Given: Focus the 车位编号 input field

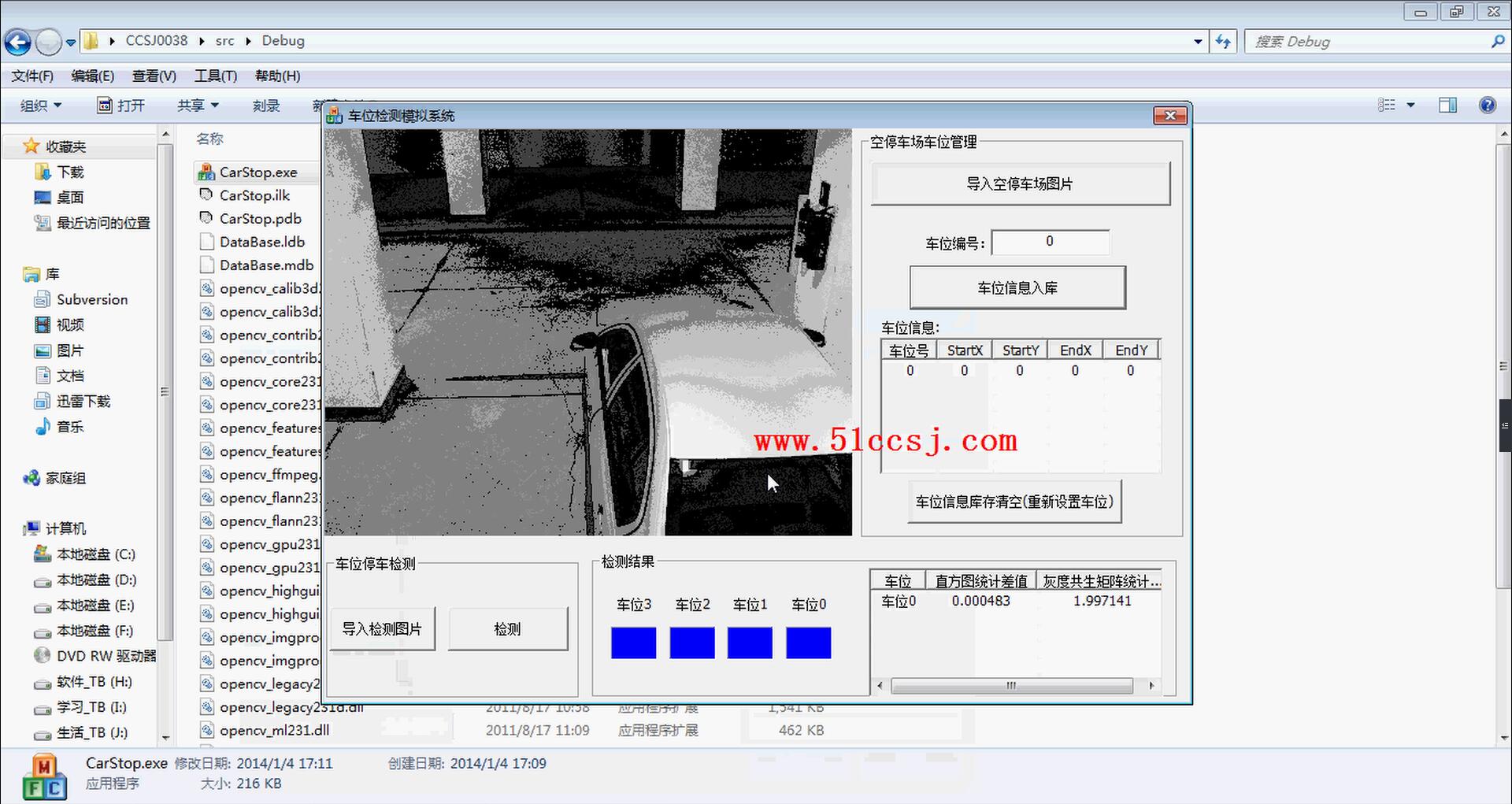Looking at the screenshot, I should [1050, 242].
